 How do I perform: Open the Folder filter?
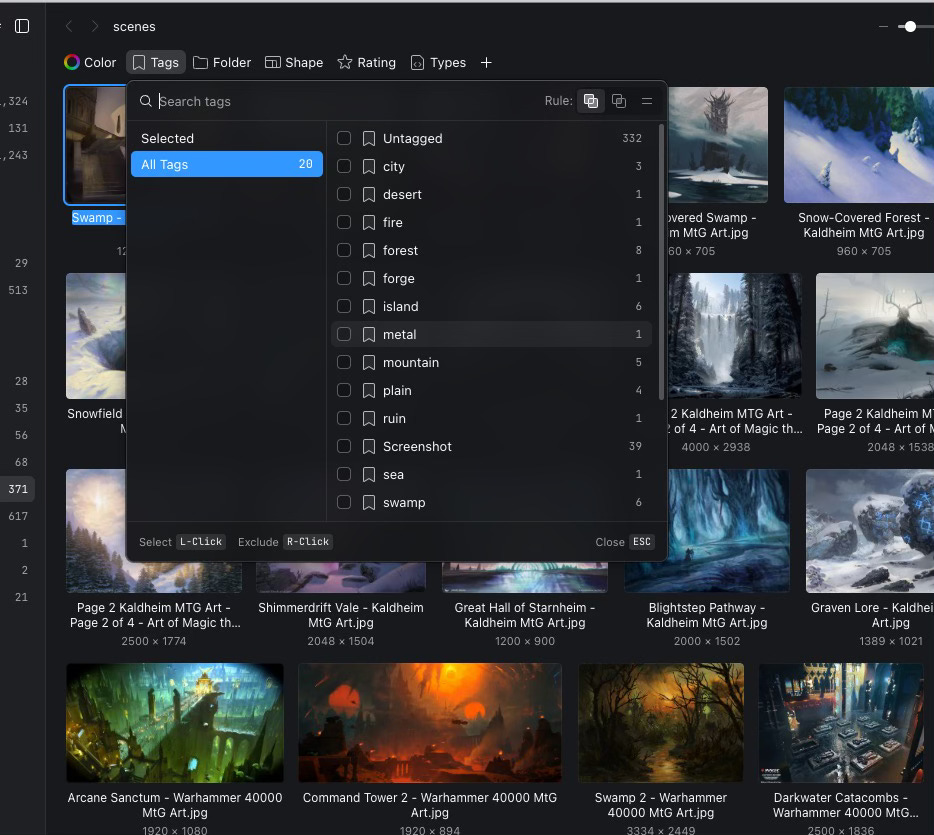[222, 63]
